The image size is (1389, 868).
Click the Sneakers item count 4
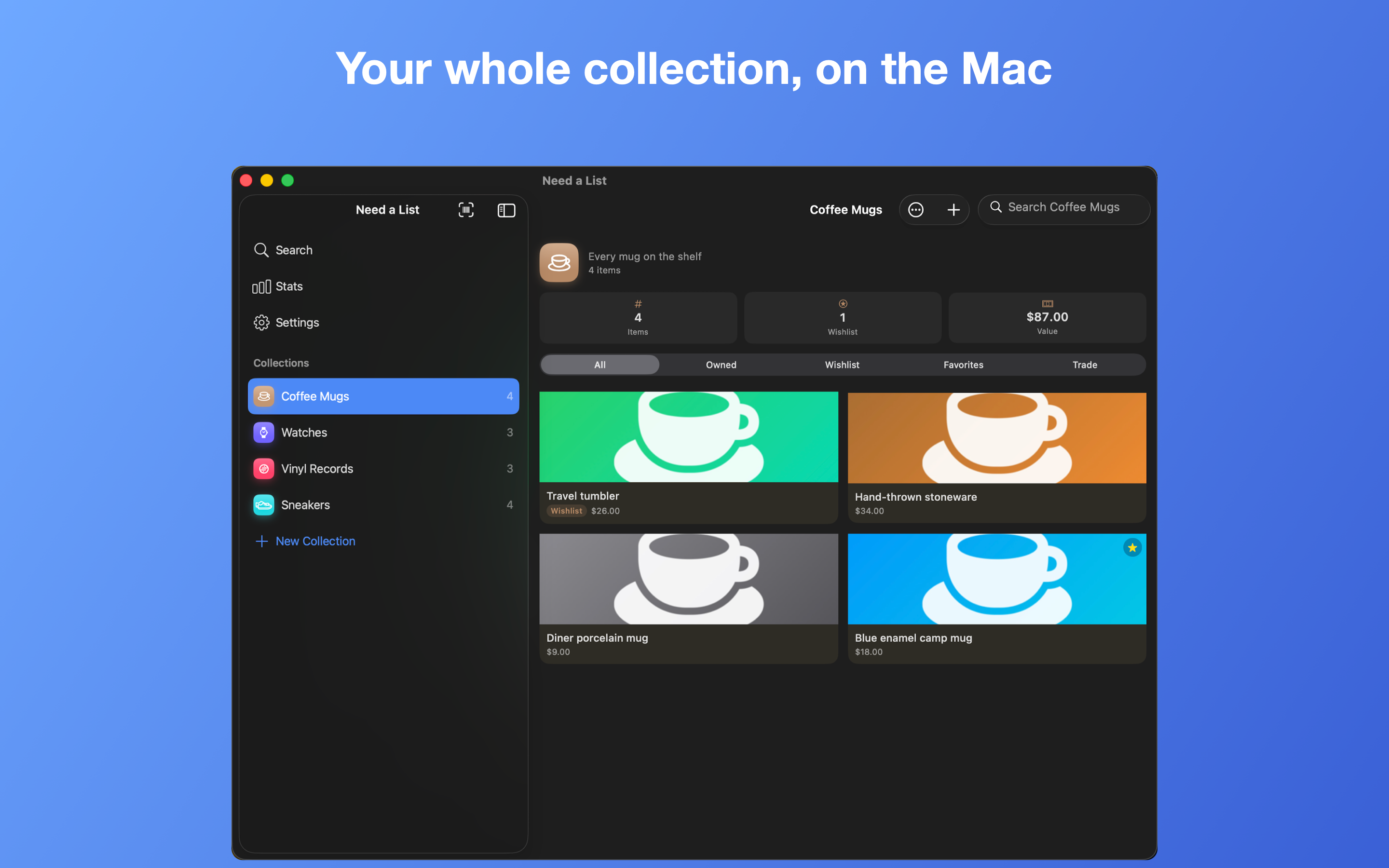[510, 504]
